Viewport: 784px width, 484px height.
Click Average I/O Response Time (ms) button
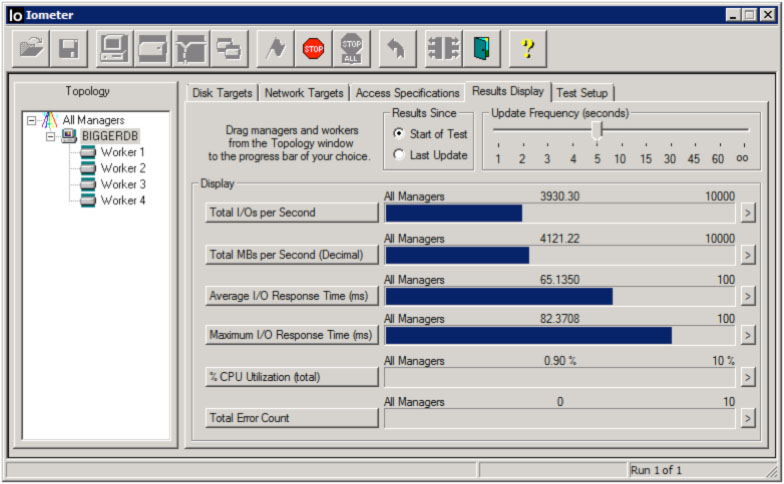click(x=292, y=296)
